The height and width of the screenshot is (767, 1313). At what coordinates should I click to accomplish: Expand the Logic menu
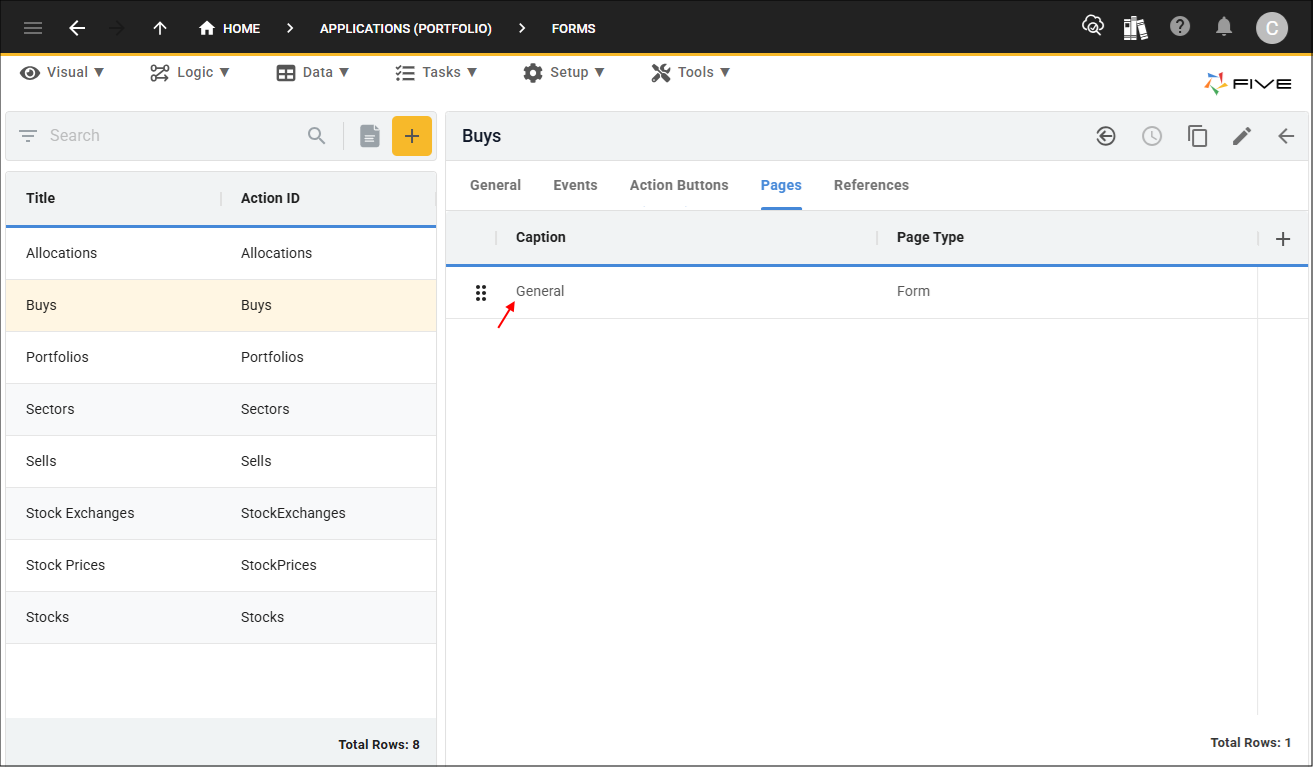coord(190,72)
